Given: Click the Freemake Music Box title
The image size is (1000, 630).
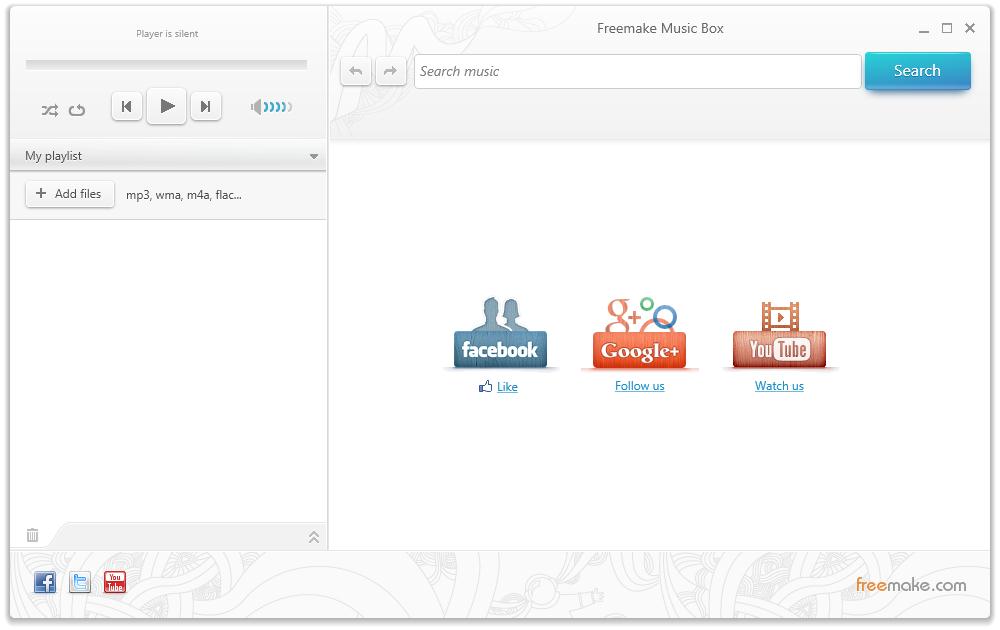Looking at the screenshot, I should tap(660, 28).
